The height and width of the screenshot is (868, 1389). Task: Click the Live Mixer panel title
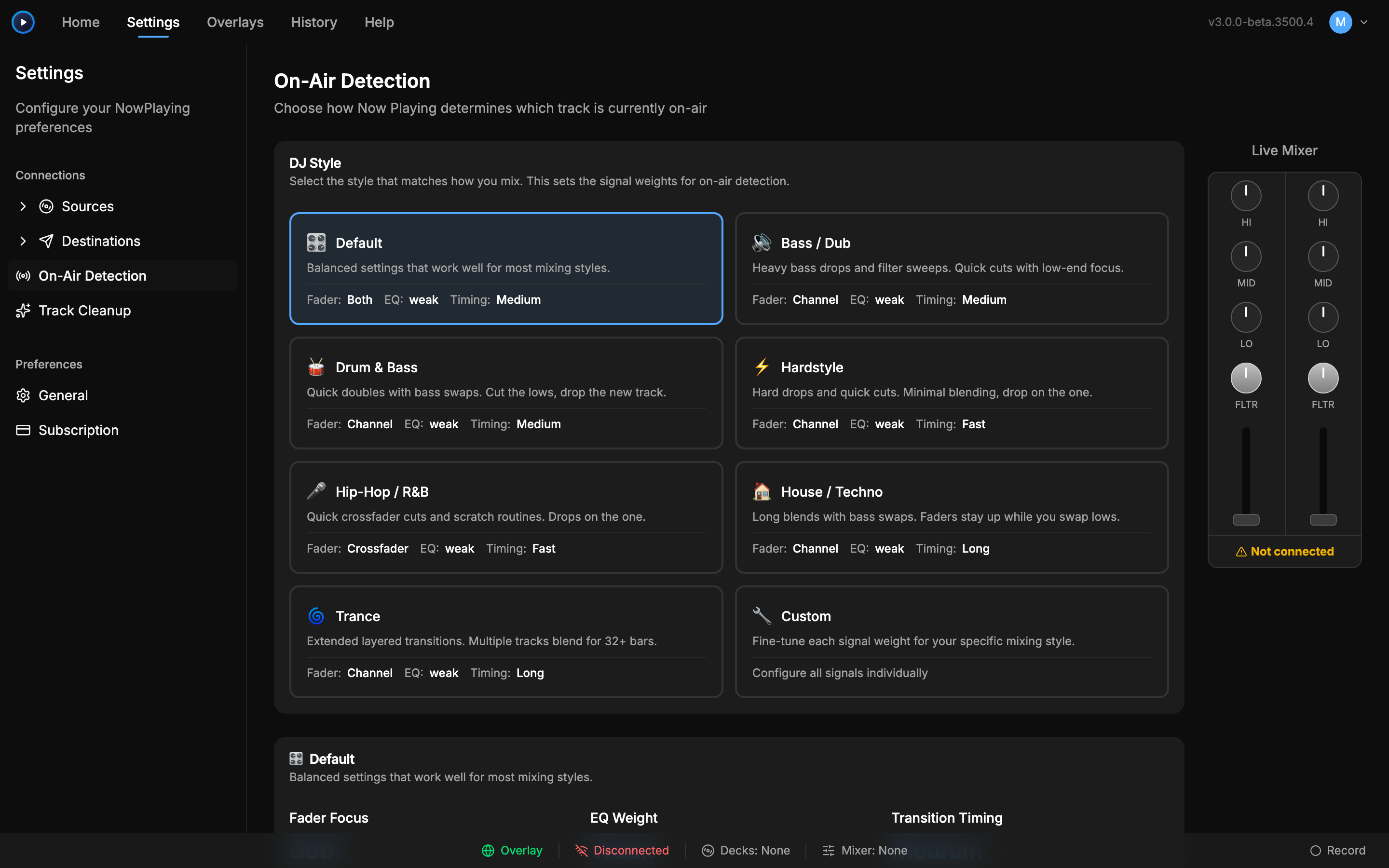(1284, 151)
